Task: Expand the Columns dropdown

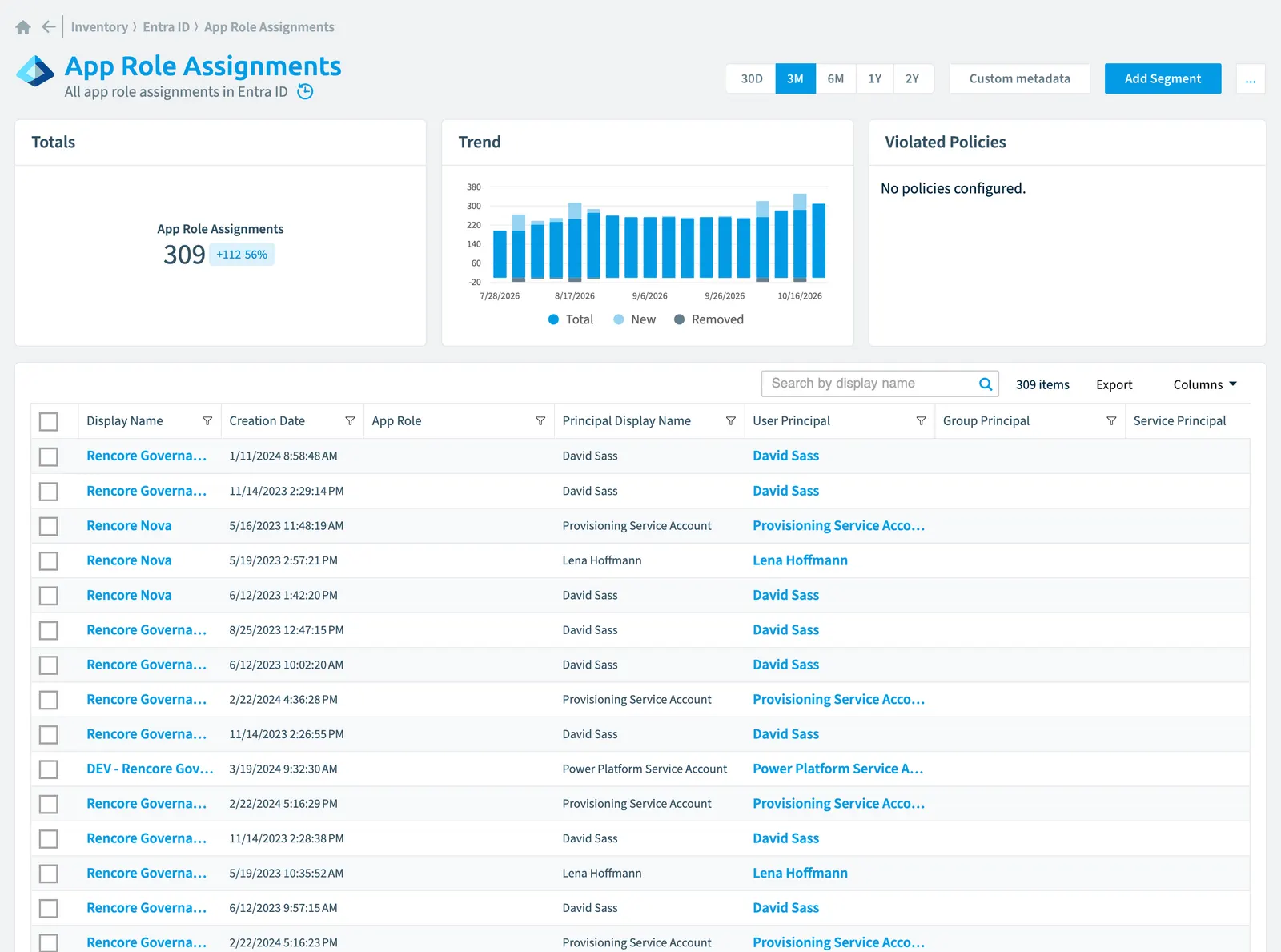Action: click(1205, 384)
